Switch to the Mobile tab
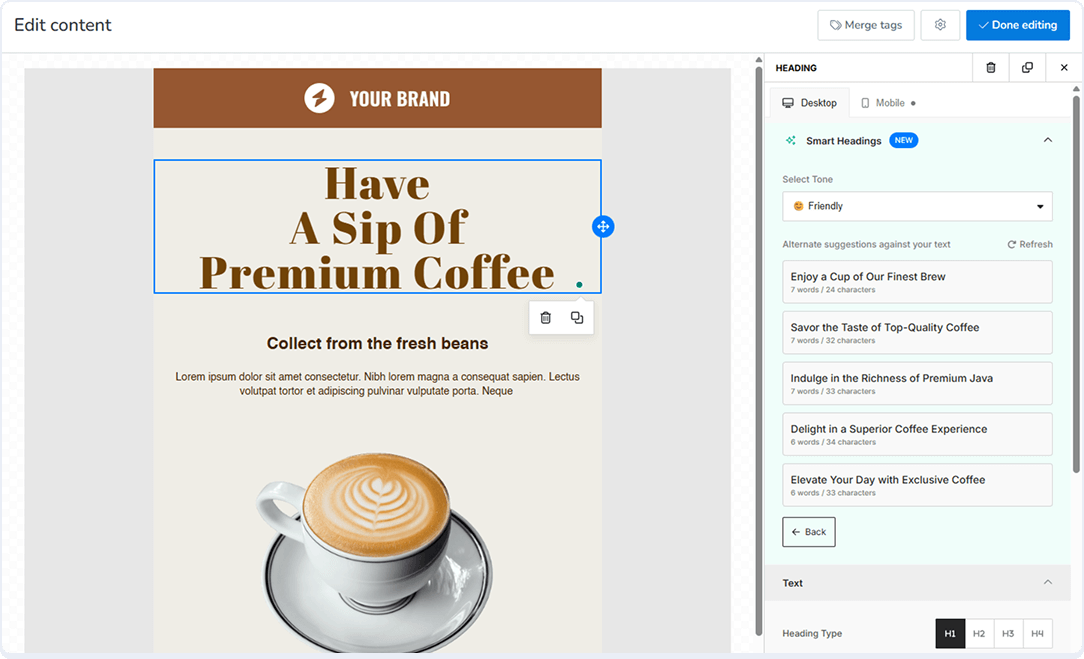The height and width of the screenshot is (659, 1084). (888, 103)
